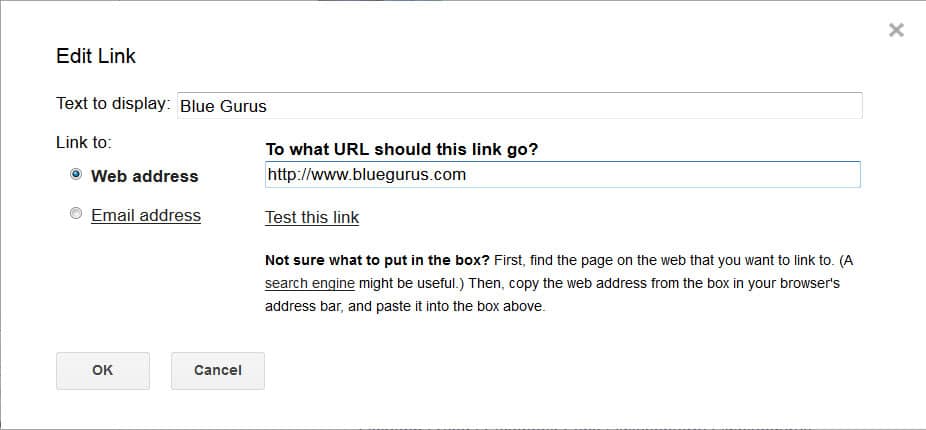Click the Edit Link dialog title
Viewport: 926px width, 430px height.
point(96,56)
